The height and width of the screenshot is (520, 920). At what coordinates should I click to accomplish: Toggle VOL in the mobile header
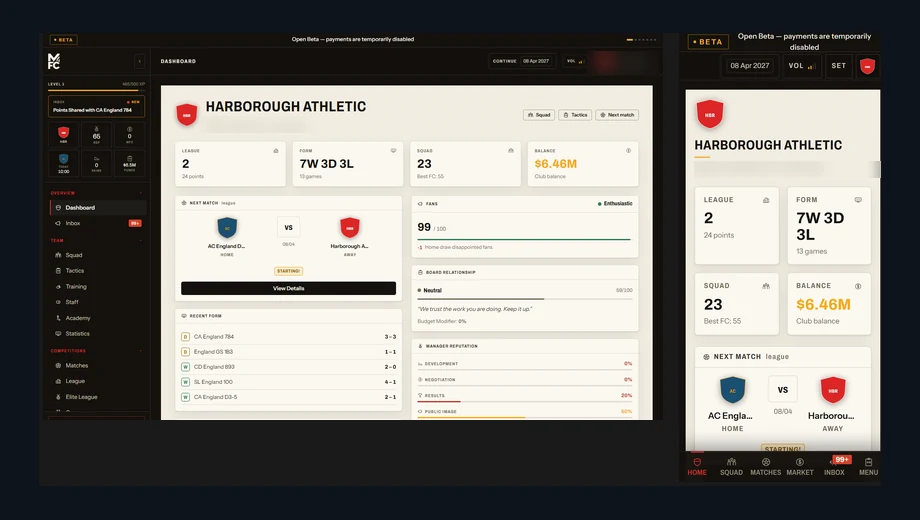point(801,66)
